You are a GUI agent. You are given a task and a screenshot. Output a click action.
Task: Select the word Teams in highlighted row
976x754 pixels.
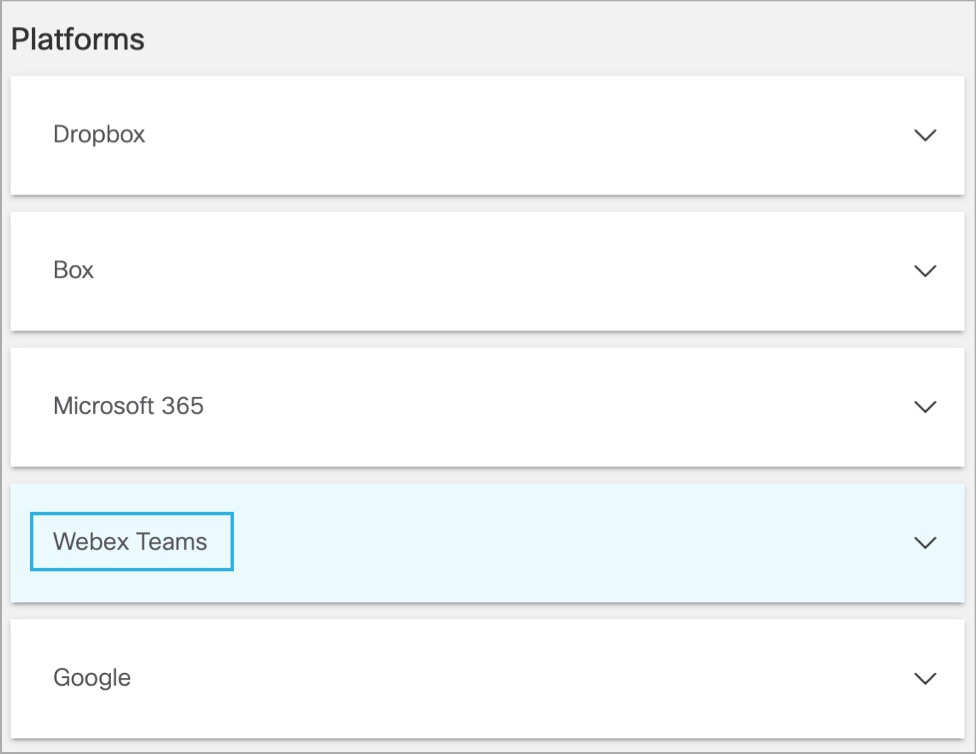pos(171,542)
